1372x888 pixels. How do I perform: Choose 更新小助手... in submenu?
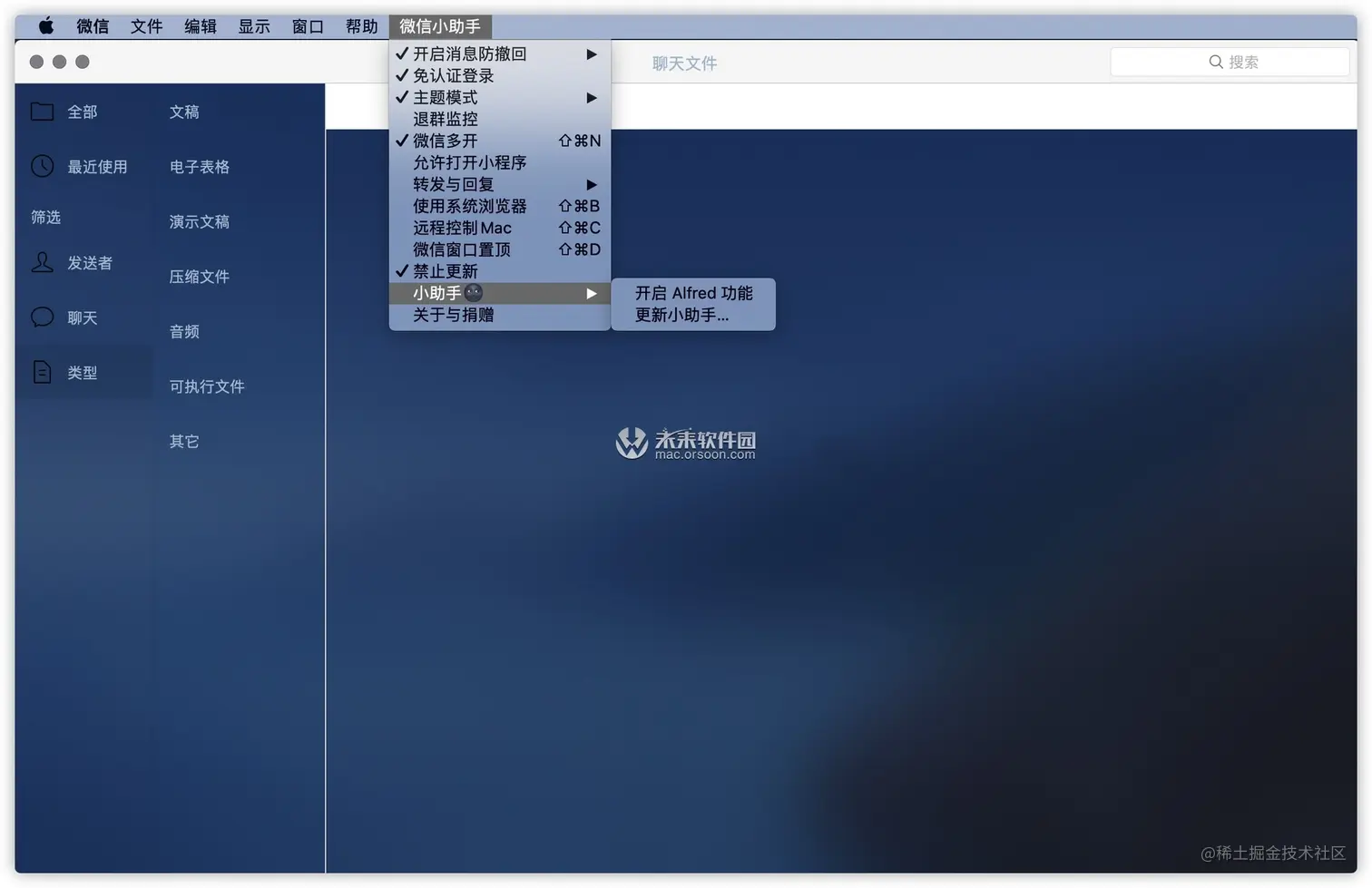coord(693,315)
